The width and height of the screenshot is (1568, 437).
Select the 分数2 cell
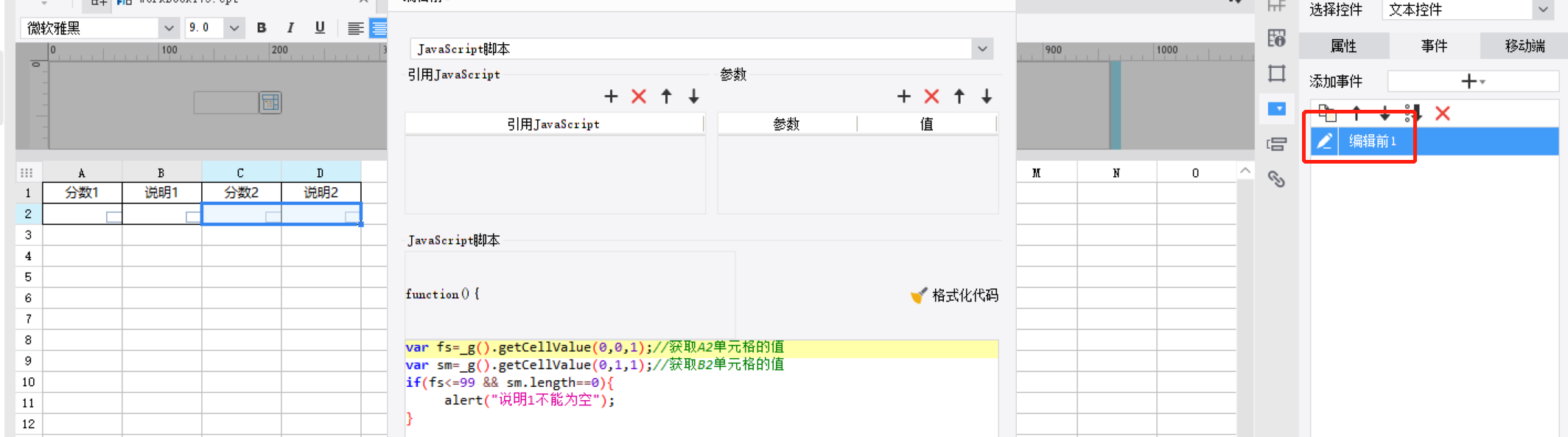(241, 192)
